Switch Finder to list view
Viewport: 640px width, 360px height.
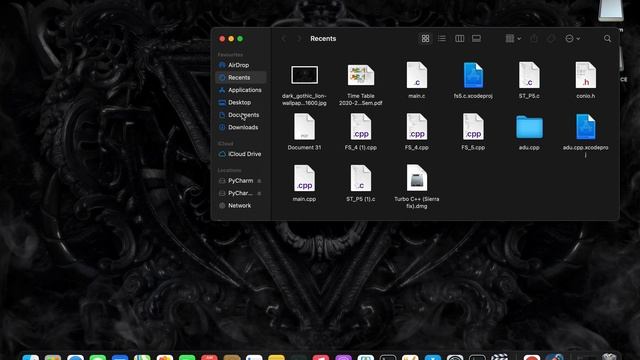(x=442, y=38)
